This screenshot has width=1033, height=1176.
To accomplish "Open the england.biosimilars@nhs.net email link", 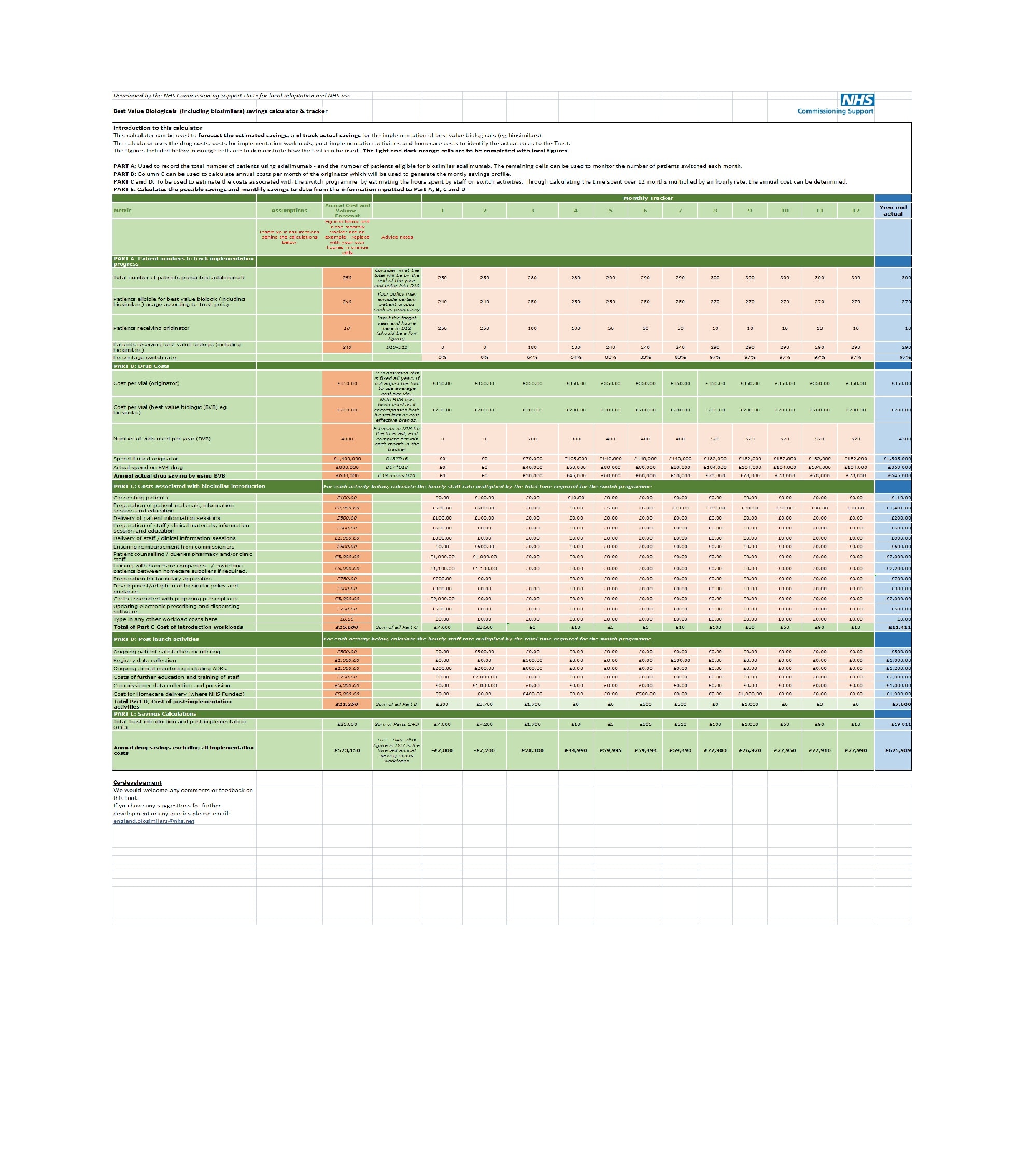I will click(153, 821).
